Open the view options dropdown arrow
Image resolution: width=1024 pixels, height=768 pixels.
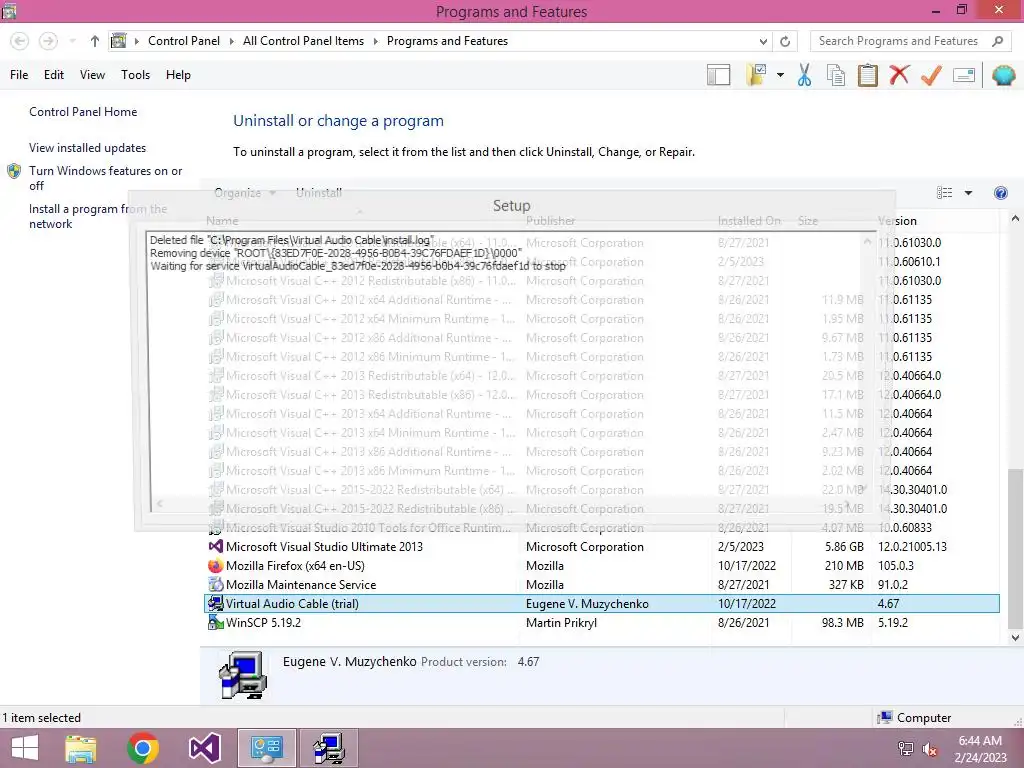(x=968, y=193)
